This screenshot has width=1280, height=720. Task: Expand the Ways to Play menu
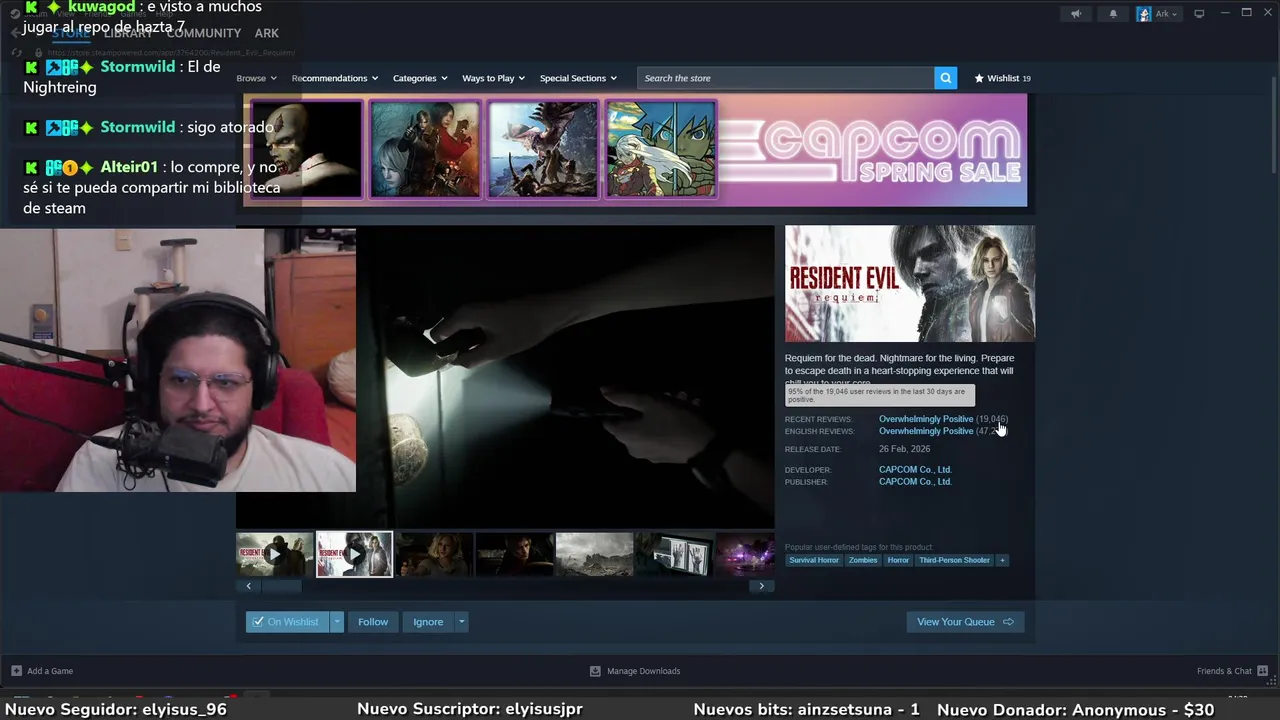(493, 78)
